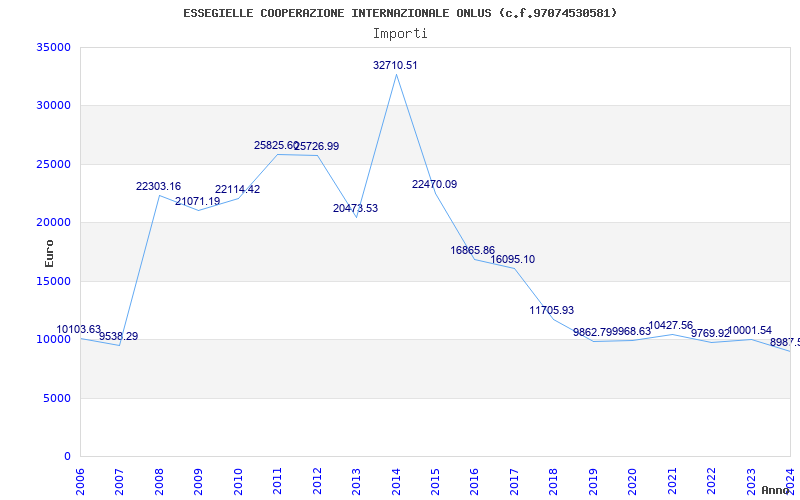Viewport: 800px width, 500px height.
Task: Click the line peak data point at 2014
Action: [396, 74]
